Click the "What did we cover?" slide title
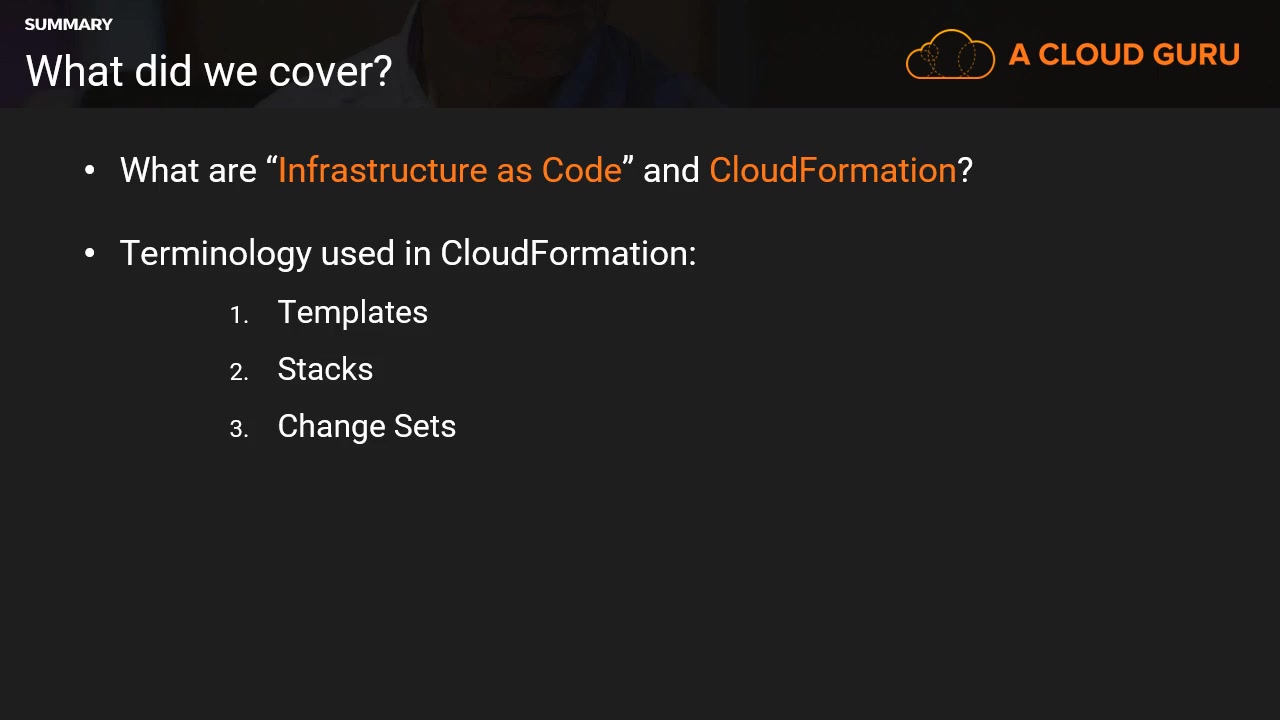The image size is (1280, 720). (208, 71)
